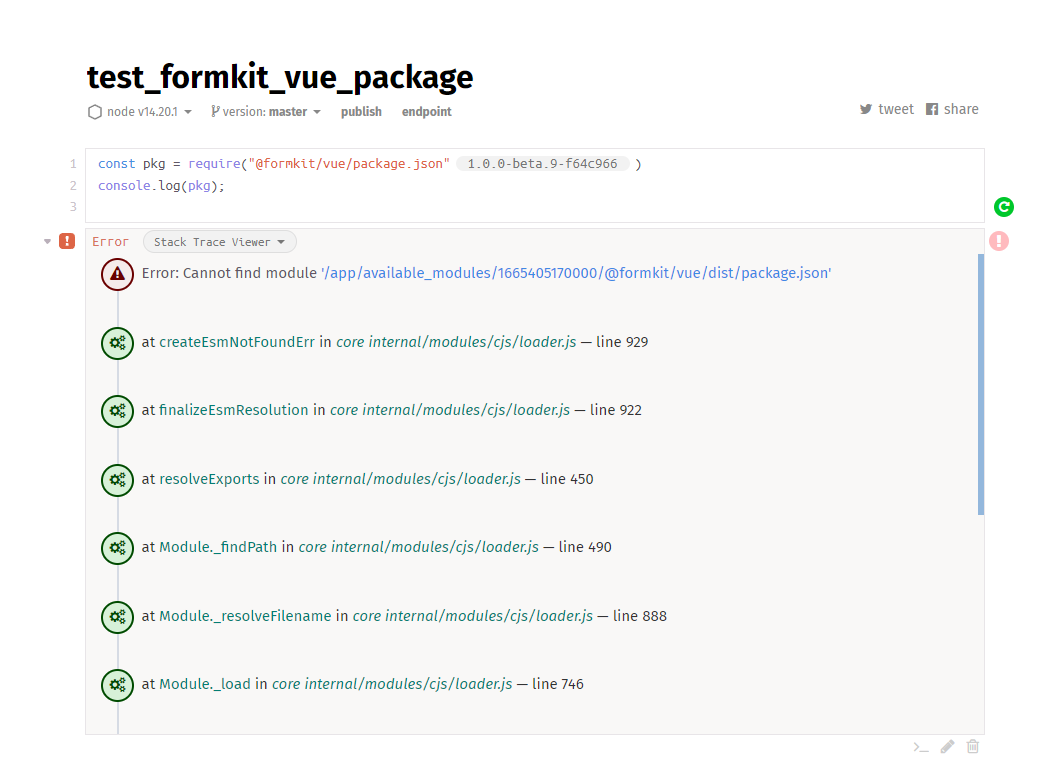1048x757 pixels.
Task: Tweet this notebook
Action: pyautogui.click(x=887, y=109)
